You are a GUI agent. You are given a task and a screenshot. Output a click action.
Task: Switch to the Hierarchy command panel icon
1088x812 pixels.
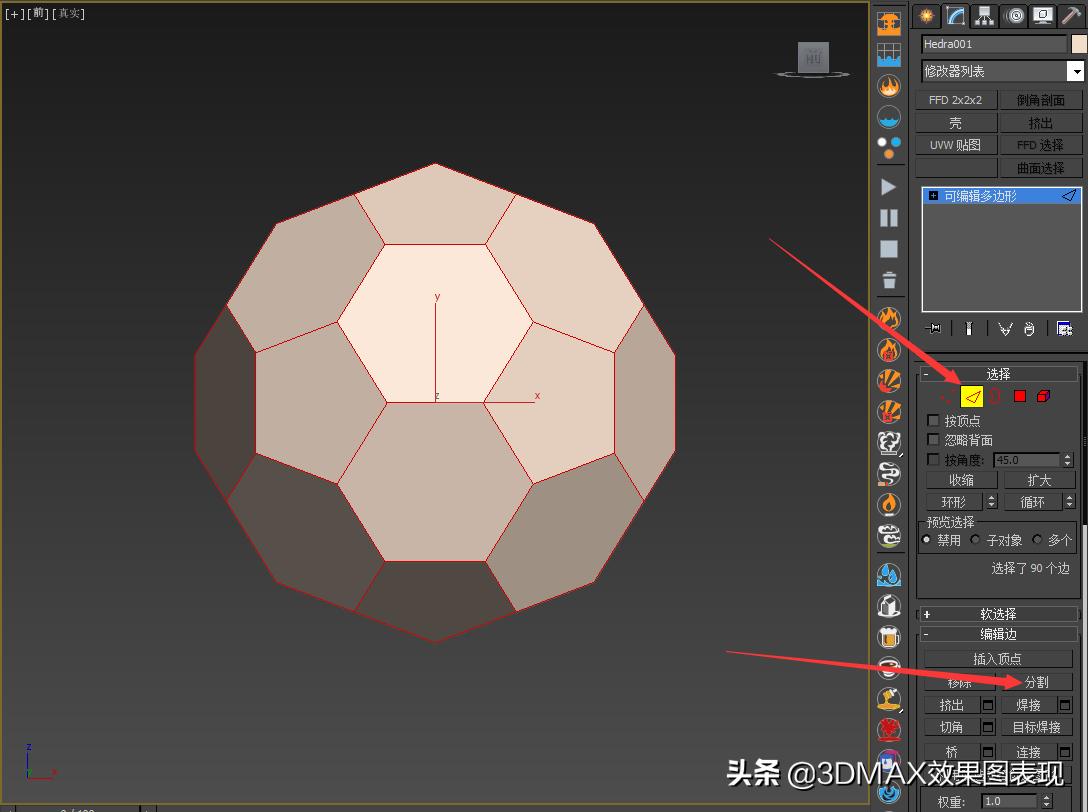click(x=984, y=16)
